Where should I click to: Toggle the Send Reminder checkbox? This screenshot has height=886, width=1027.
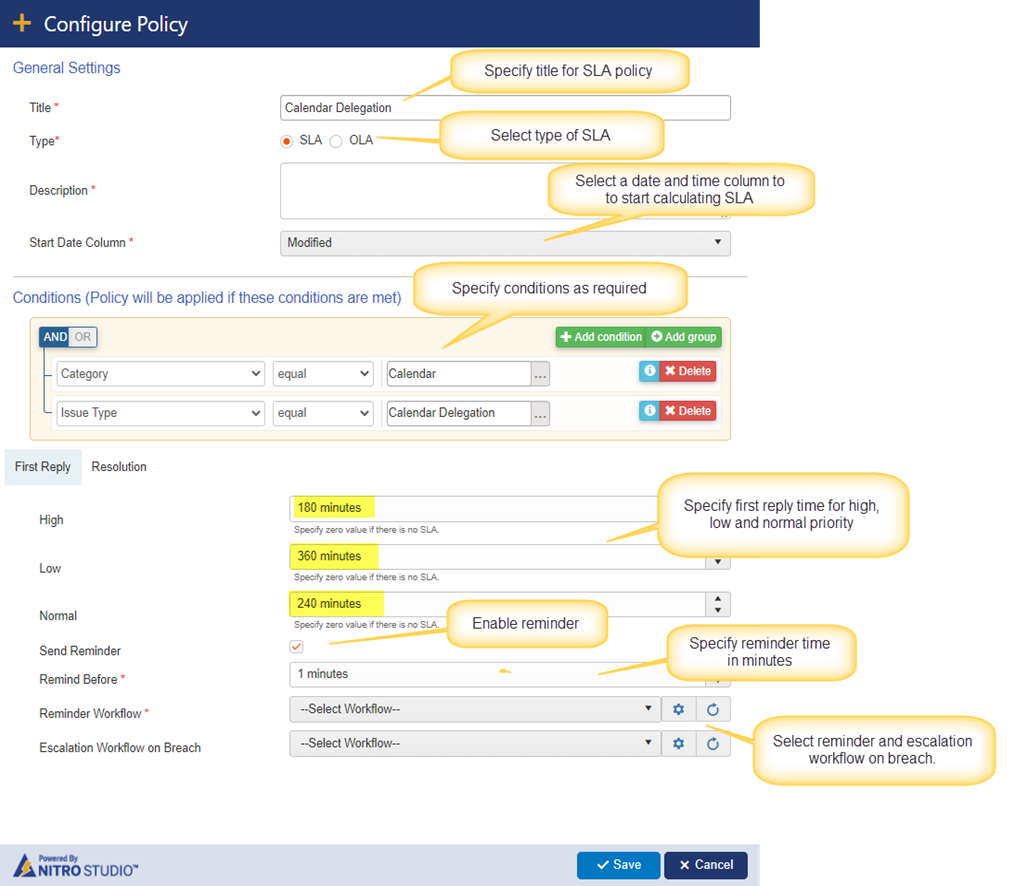[297, 647]
